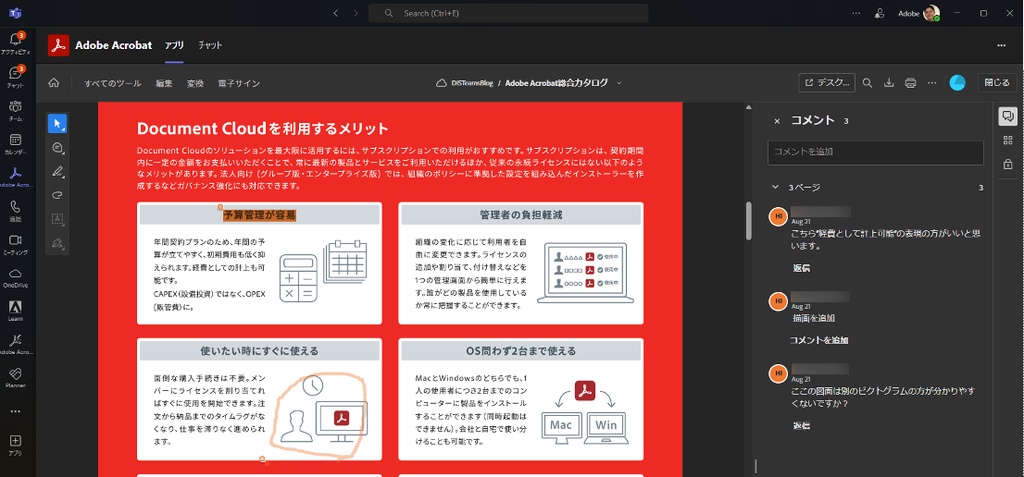Open page thumbnails panel icon

coord(1008,140)
